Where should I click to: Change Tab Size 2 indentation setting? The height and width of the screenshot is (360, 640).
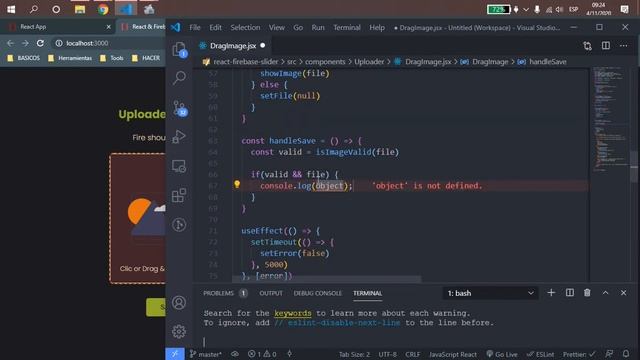pos(354,354)
